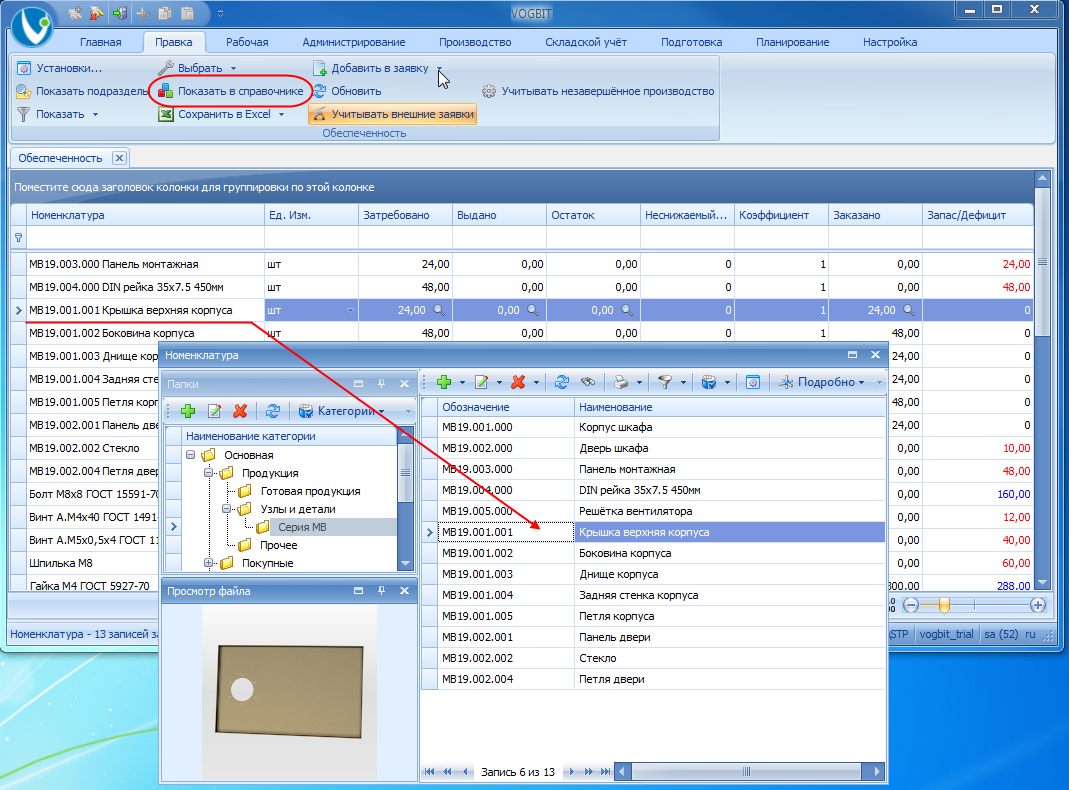Collapse the Основная folder tree node

tap(191, 455)
